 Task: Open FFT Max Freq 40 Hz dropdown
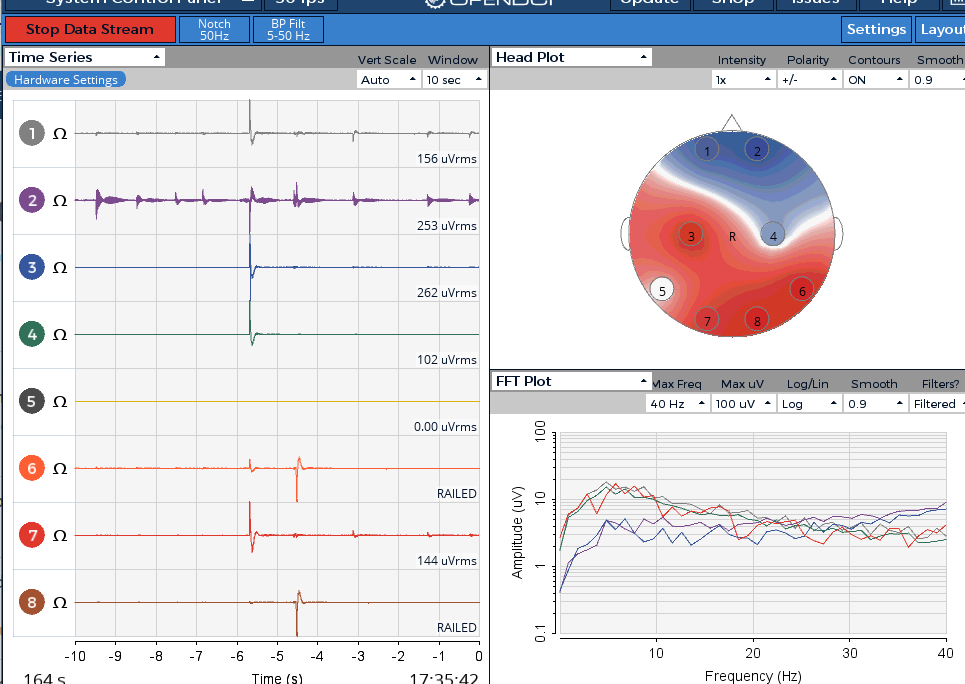coord(677,404)
